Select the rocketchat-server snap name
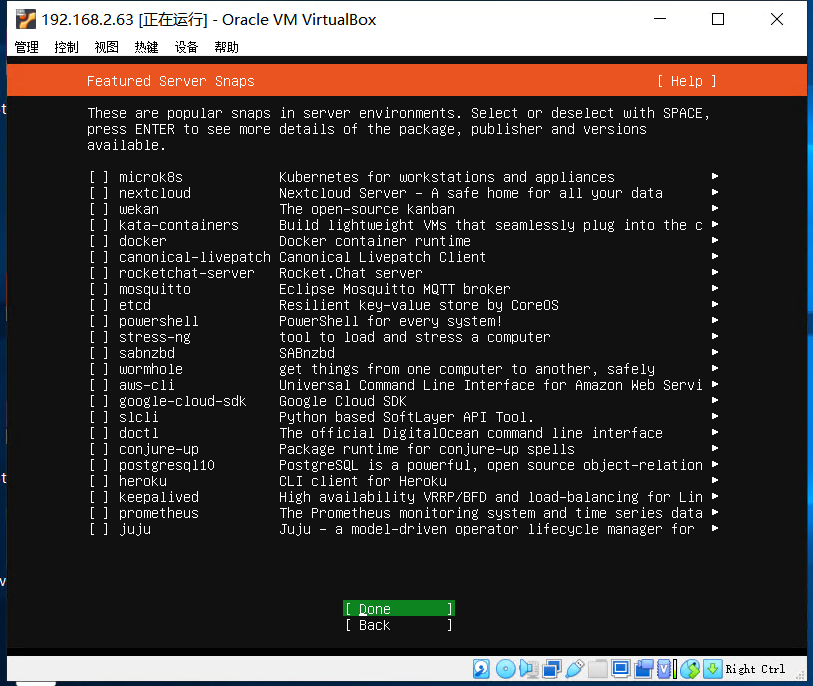 [187, 273]
